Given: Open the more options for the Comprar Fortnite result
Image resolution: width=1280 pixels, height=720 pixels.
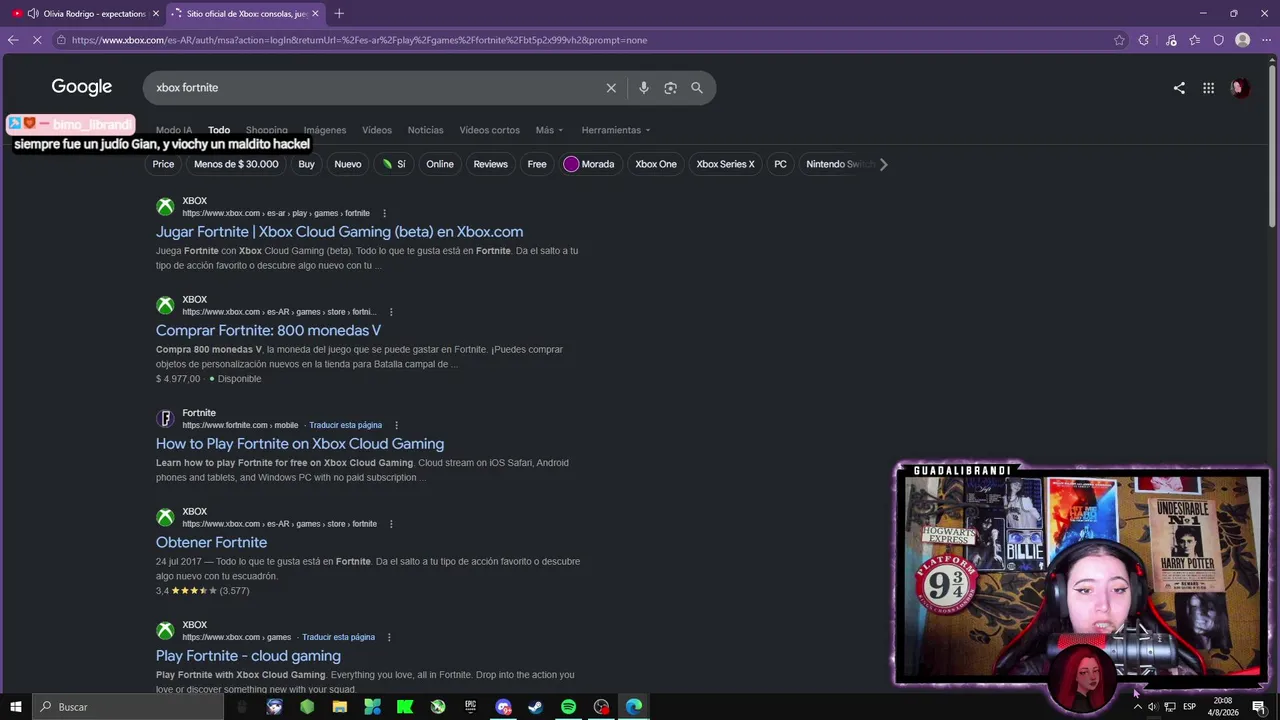Looking at the screenshot, I should click(391, 312).
